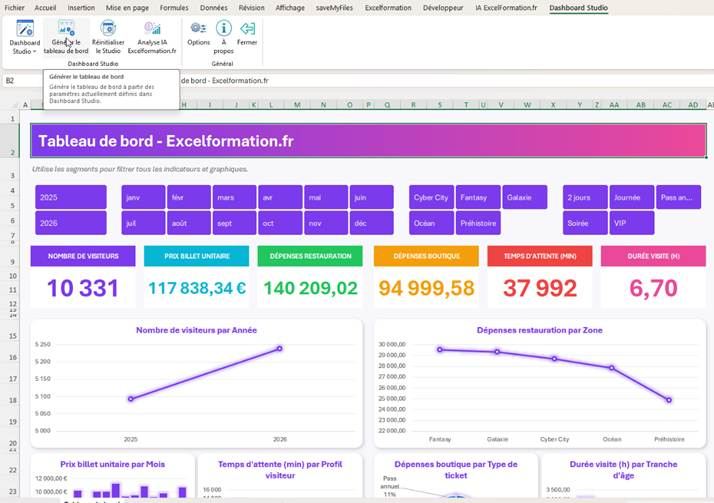Toggle the févr month slicer

coord(189,197)
